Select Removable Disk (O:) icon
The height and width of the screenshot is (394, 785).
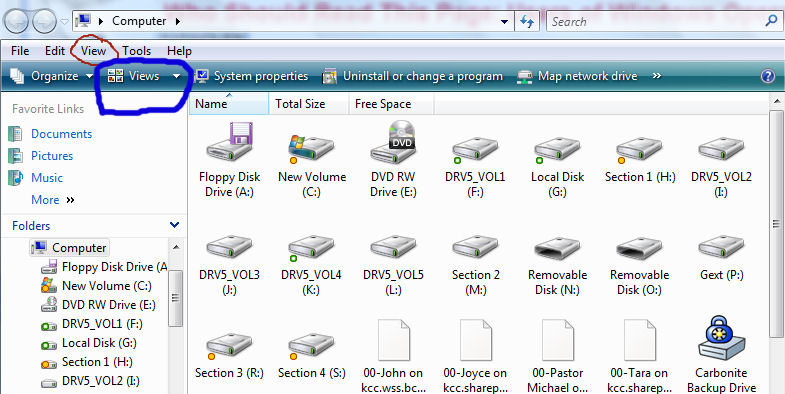(639, 247)
